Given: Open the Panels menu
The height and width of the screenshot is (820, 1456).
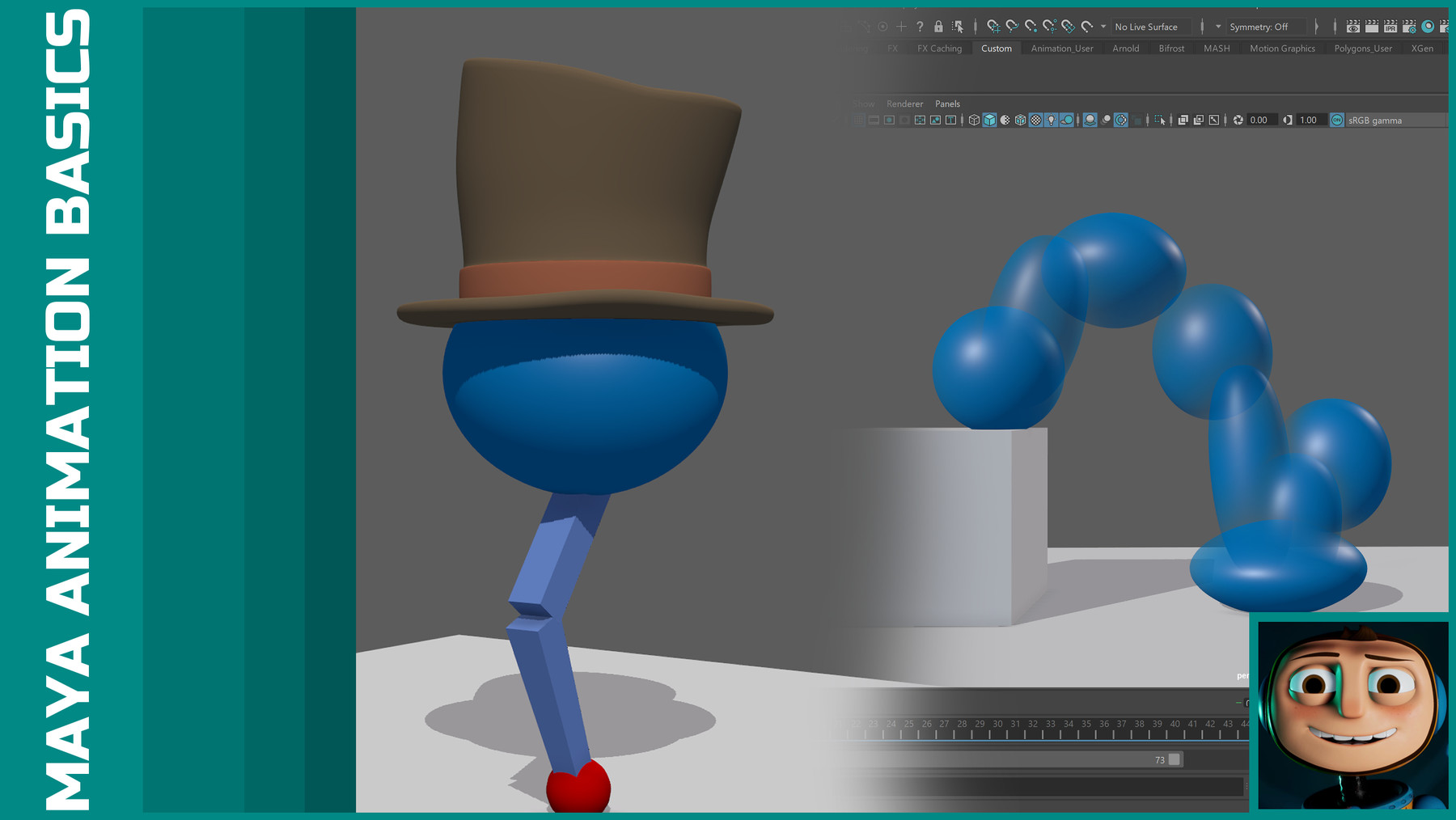Looking at the screenshot, I should (947, 104).
